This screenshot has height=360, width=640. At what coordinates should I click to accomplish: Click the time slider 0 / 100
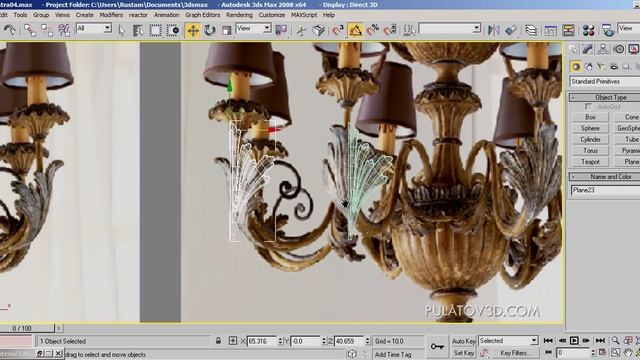(27, 328)
